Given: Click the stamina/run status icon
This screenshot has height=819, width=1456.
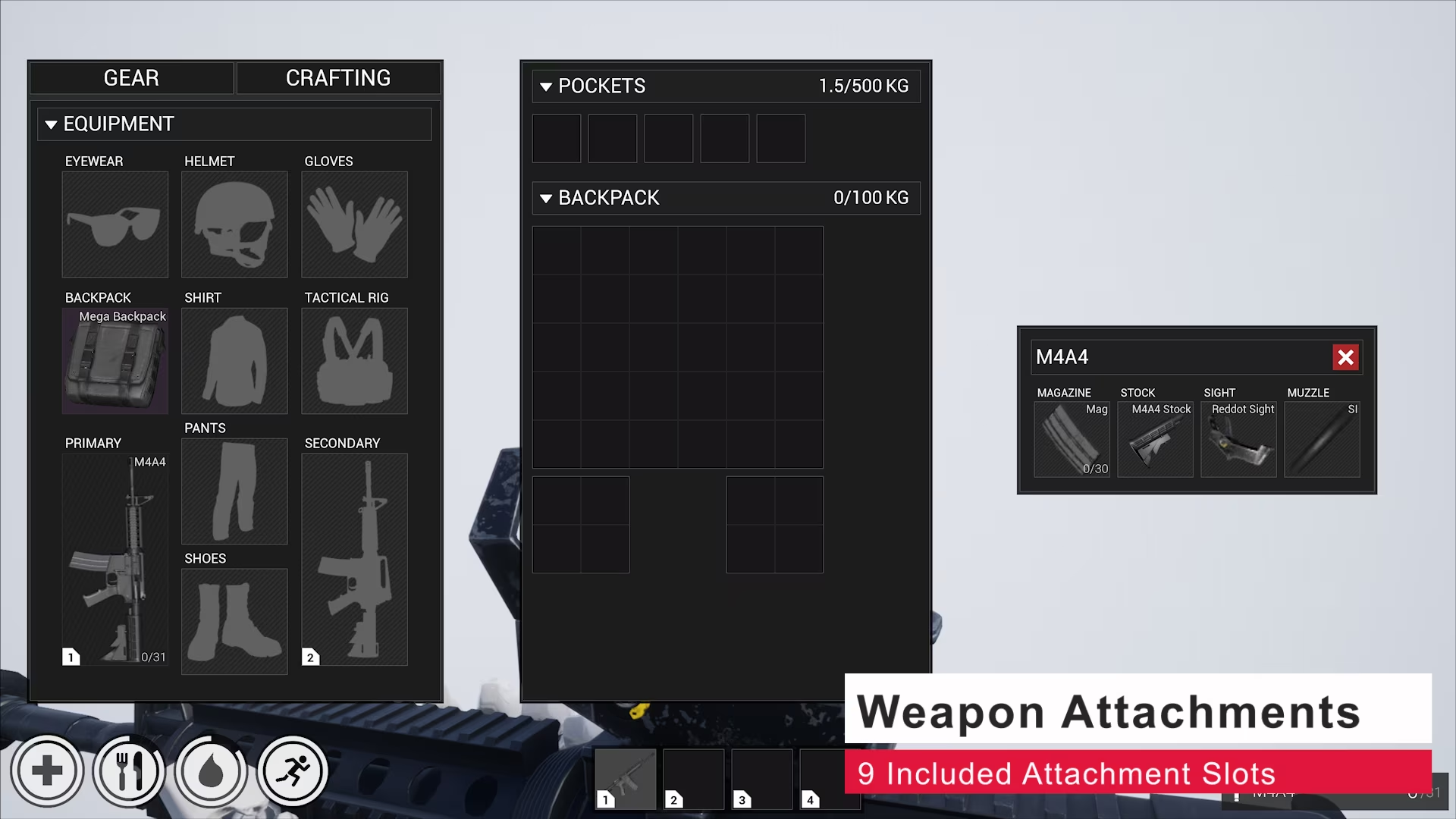Looking at the screenshot, I should tap(293, 770).
